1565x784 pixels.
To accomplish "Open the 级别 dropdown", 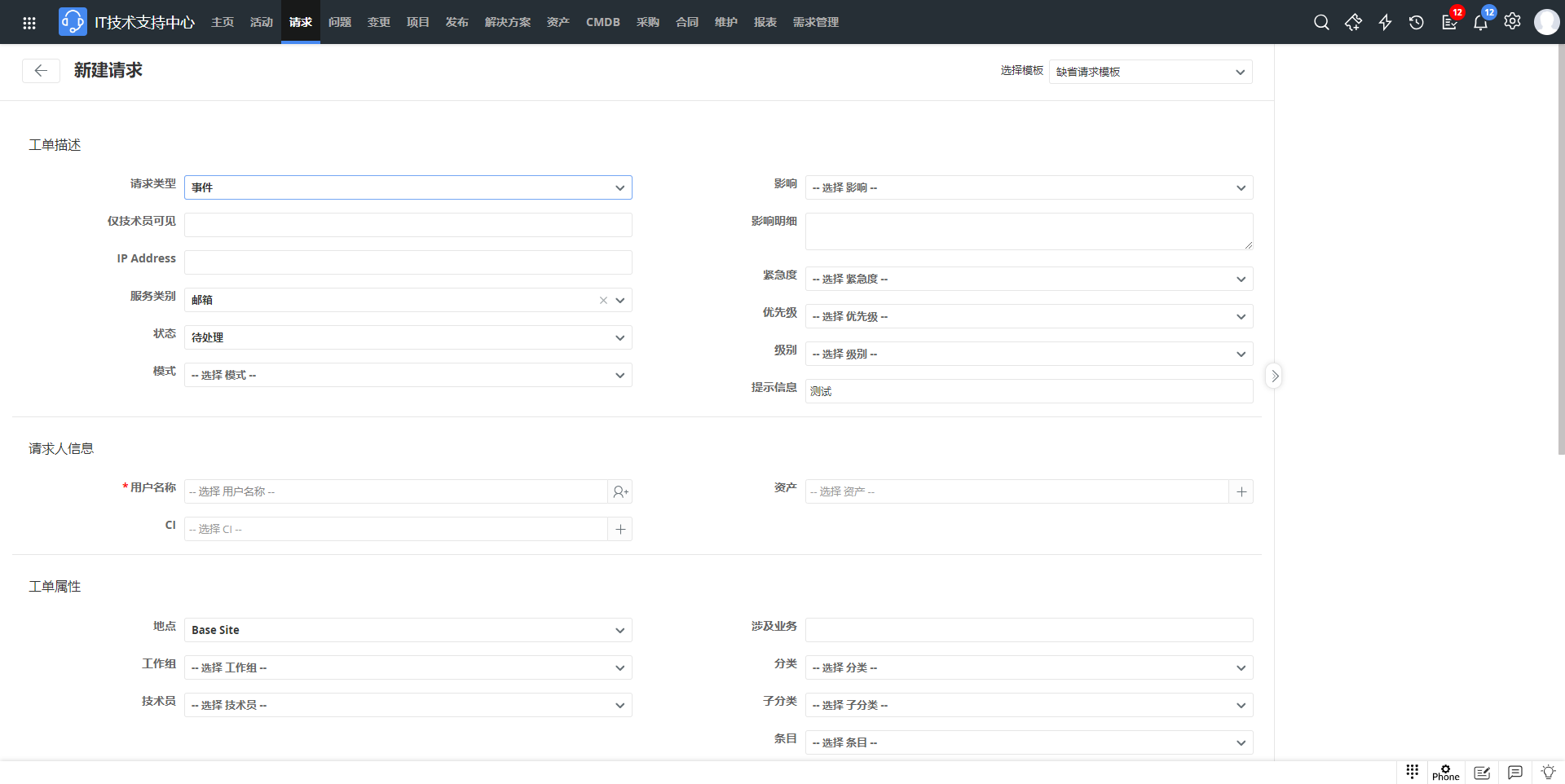I will (1029, 354).
